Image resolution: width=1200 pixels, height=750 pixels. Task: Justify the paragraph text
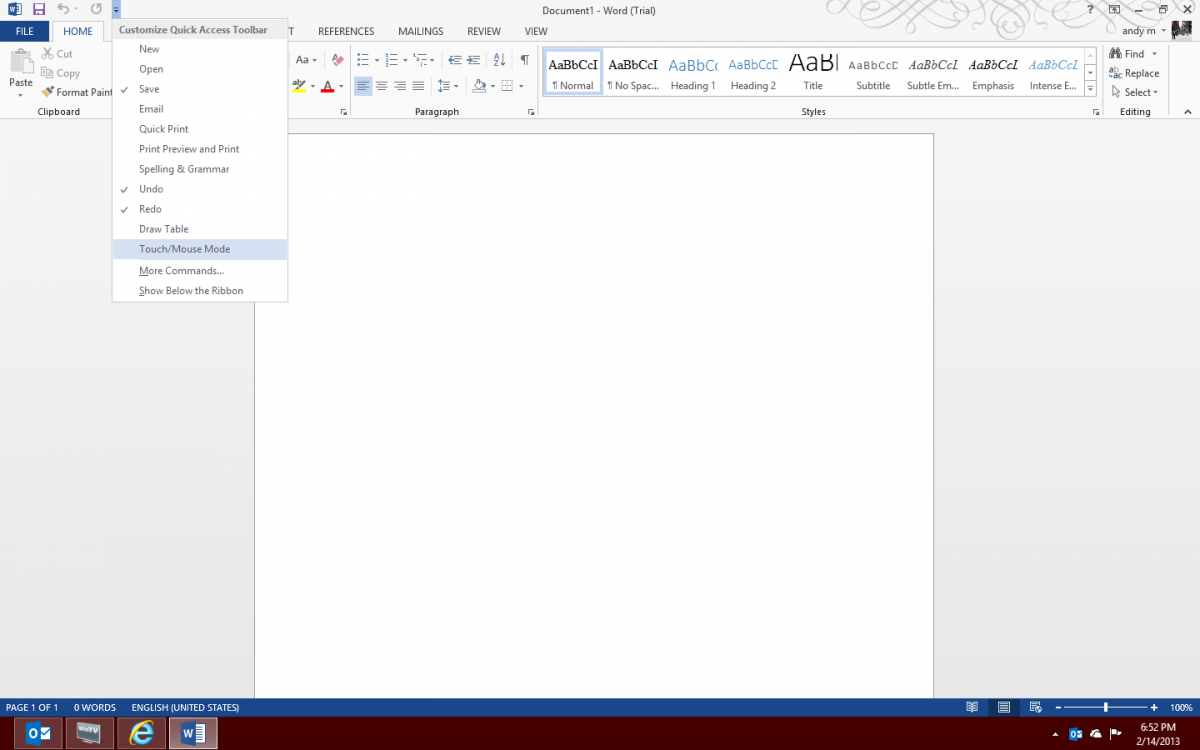click(x=418, y=86)
